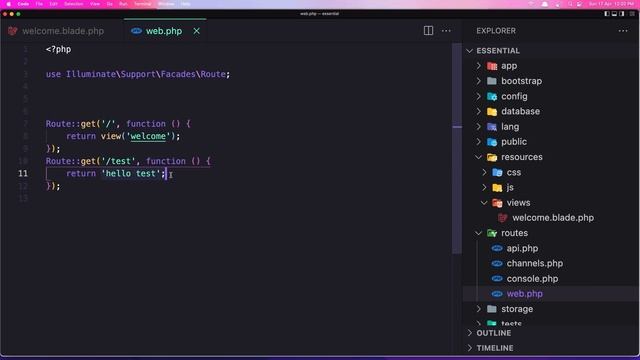The width and height of the screenshot is (640, 360).
Task: Expand the app folder chevron
Action: tap(479, 66)
